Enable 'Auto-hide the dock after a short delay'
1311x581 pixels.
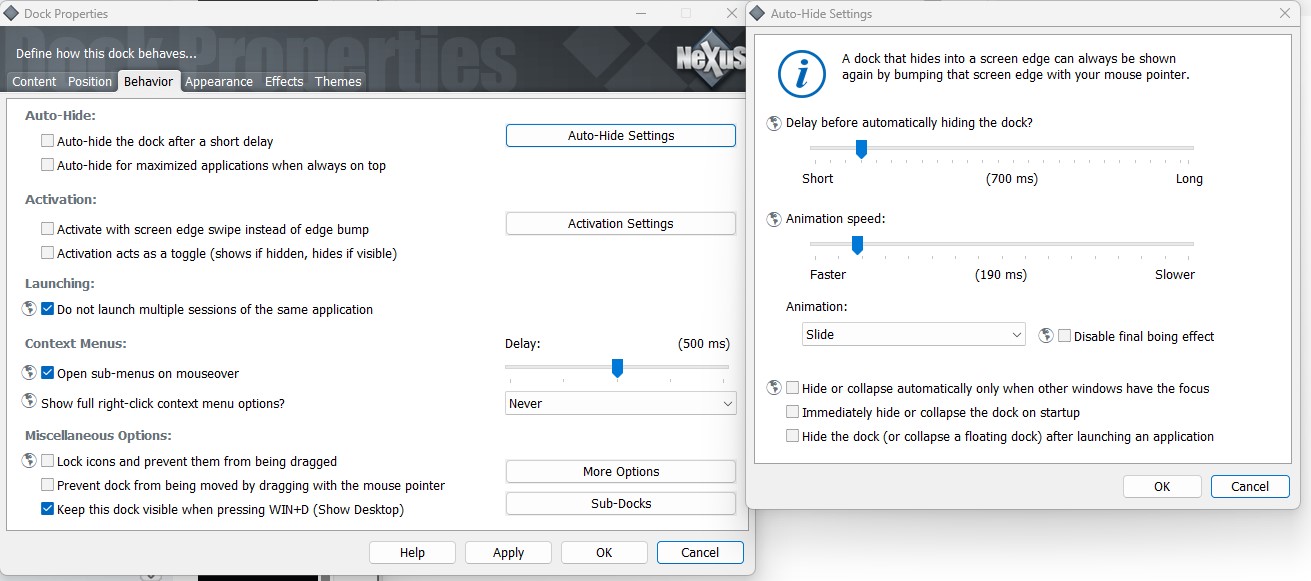coord(47,142)
